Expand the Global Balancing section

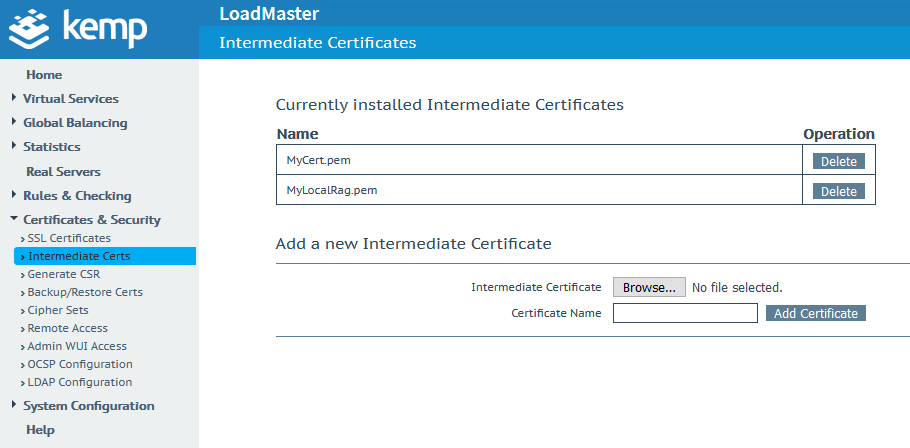coord(75,123)
